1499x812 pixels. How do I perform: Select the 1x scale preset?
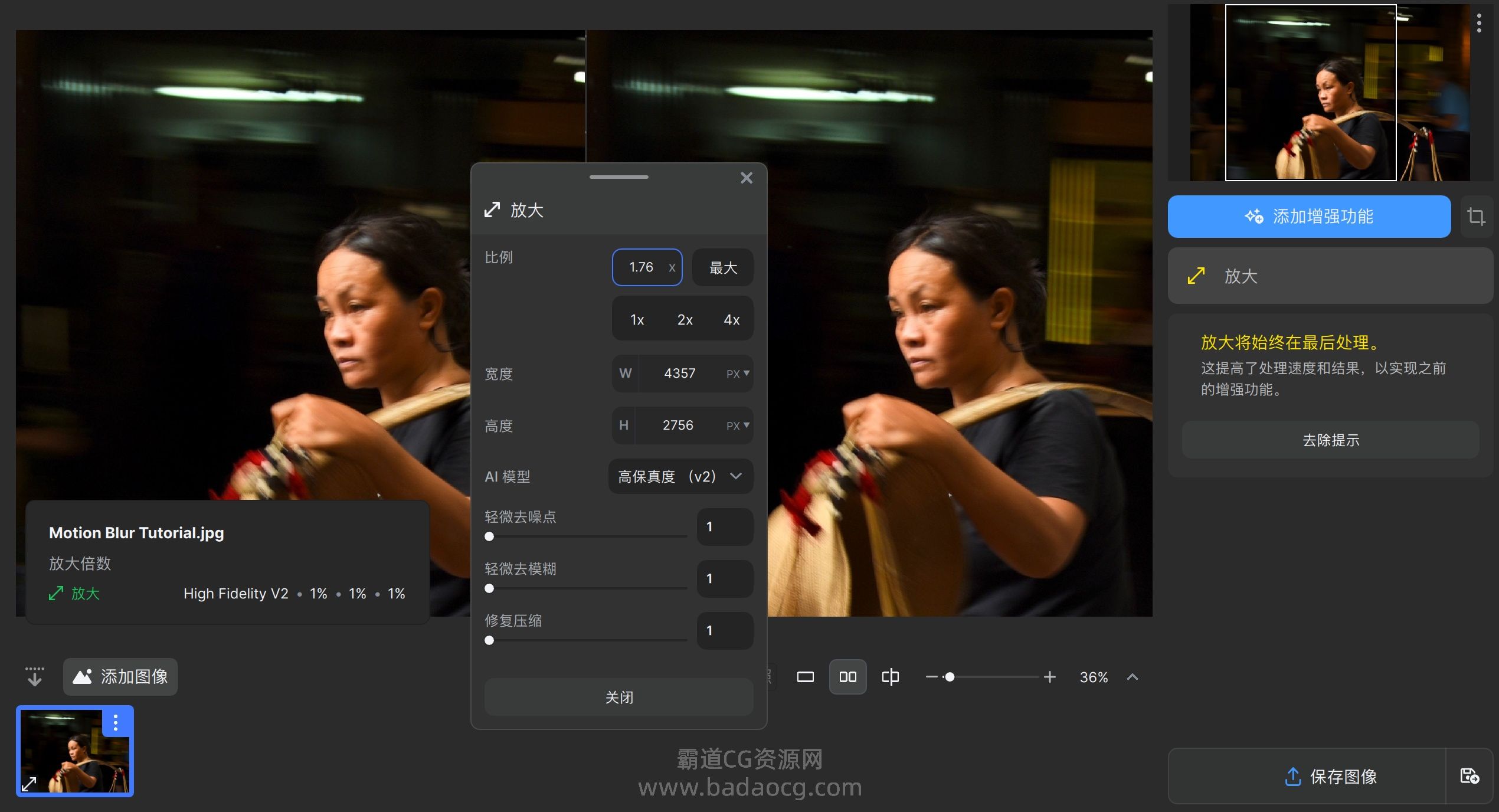point(637,319)
